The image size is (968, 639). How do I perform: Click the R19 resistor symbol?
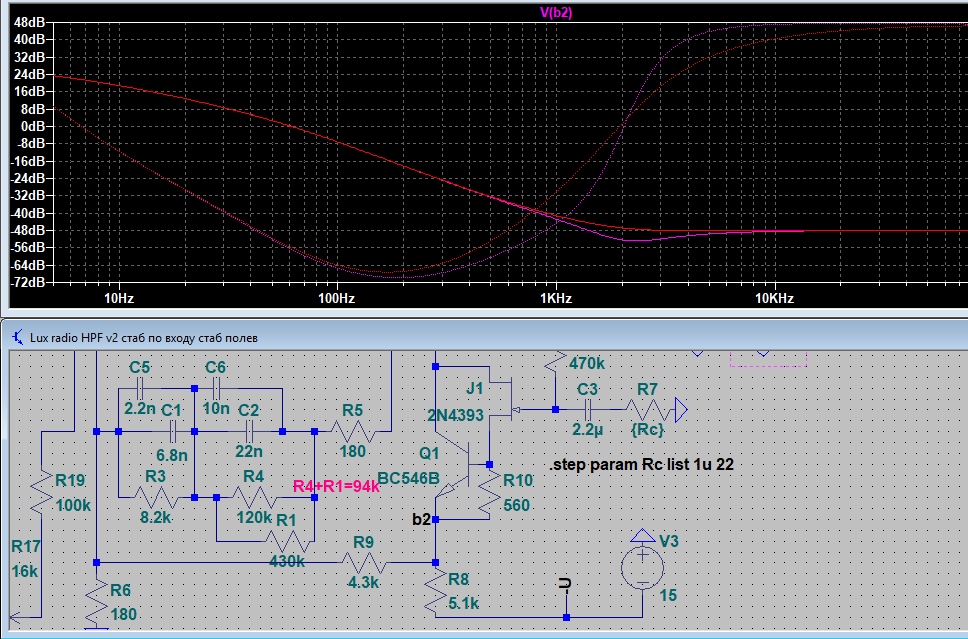coord(39,492)
